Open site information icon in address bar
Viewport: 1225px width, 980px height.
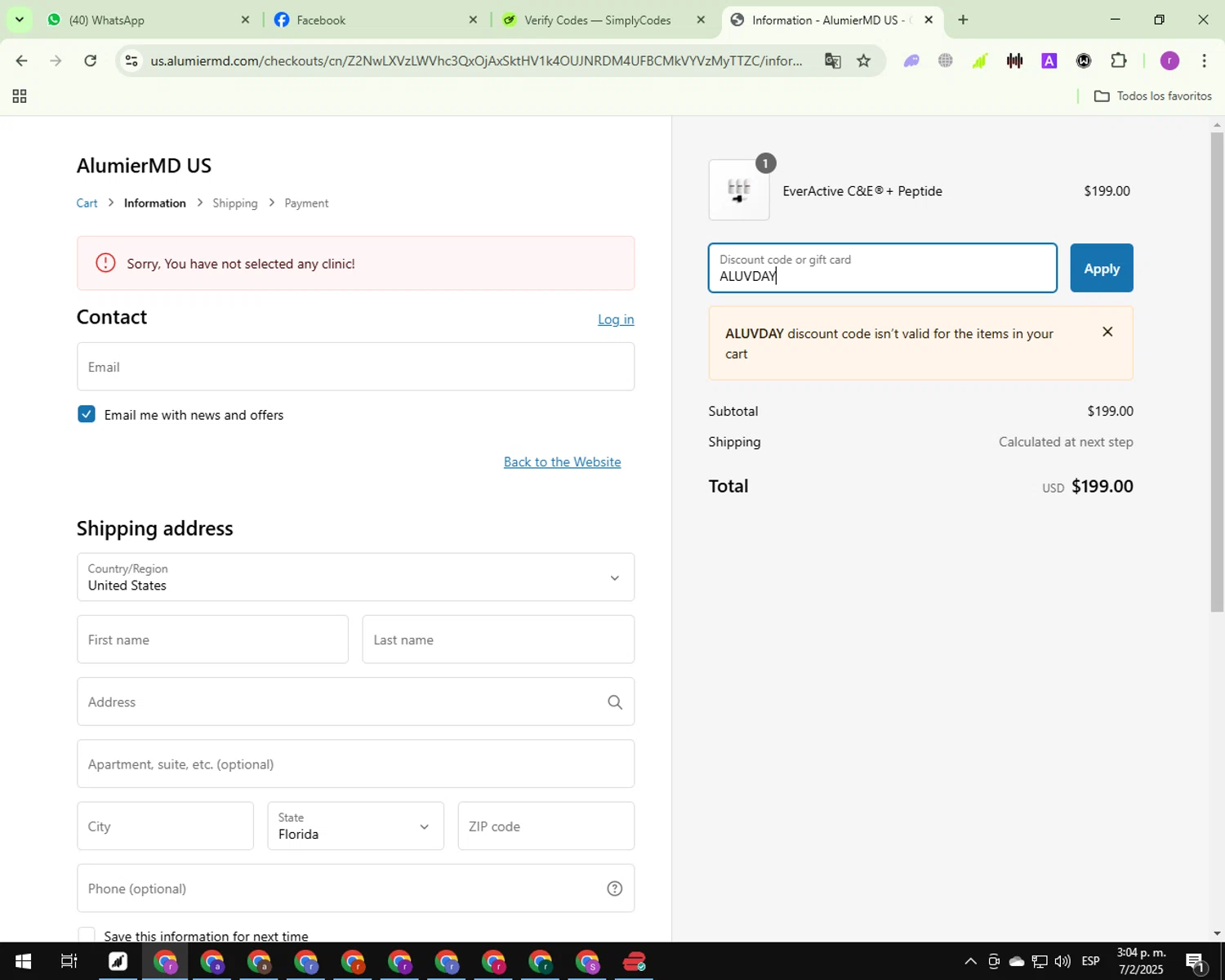point(131,60)
